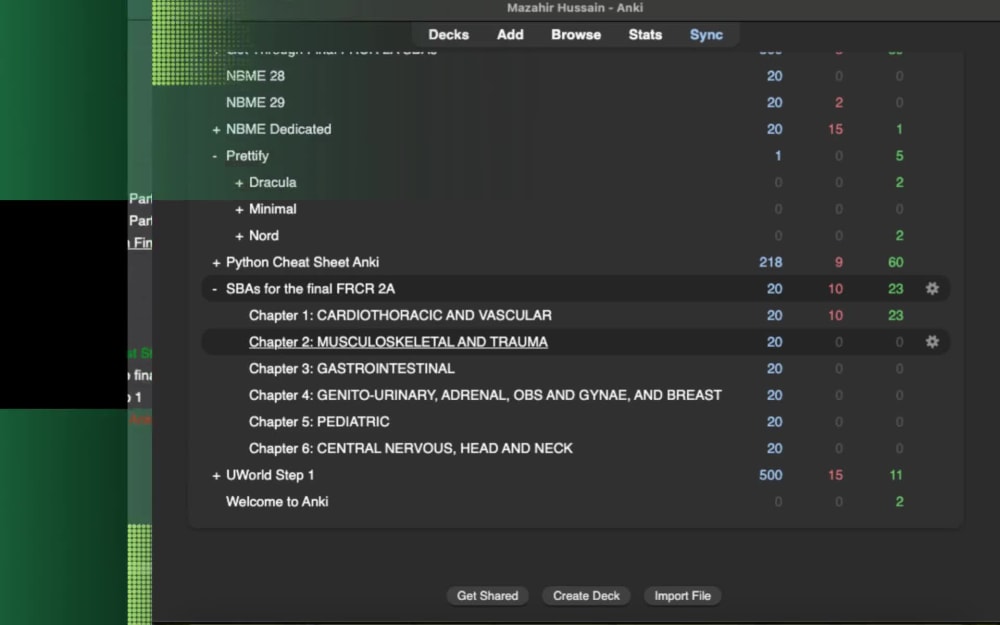Click review count 23 for Chapter 1 deck
The width and height of the screenshot is (1000, 625).
tap(895, 316)
